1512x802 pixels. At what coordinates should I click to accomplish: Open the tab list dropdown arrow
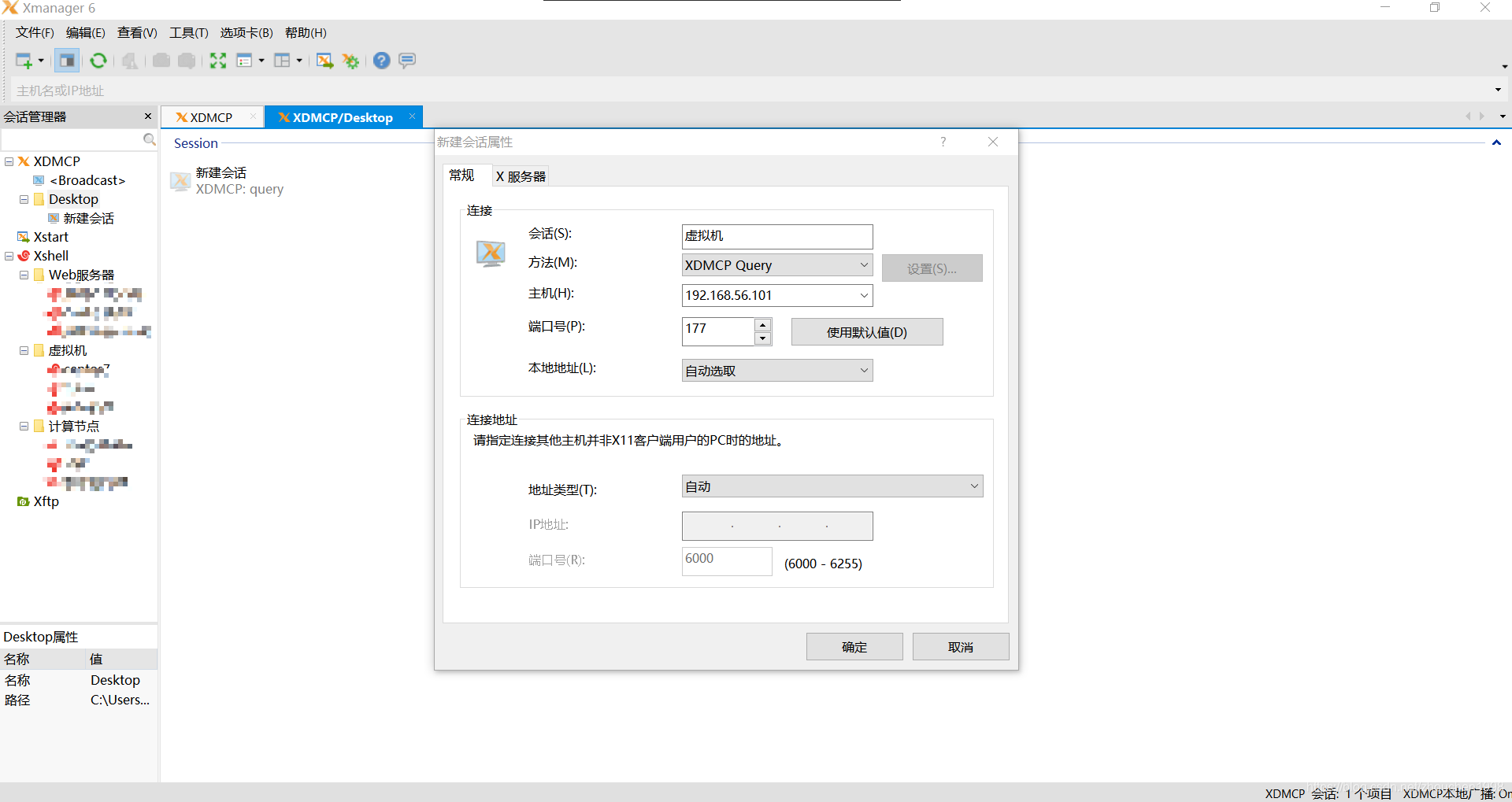[1503, 116]
